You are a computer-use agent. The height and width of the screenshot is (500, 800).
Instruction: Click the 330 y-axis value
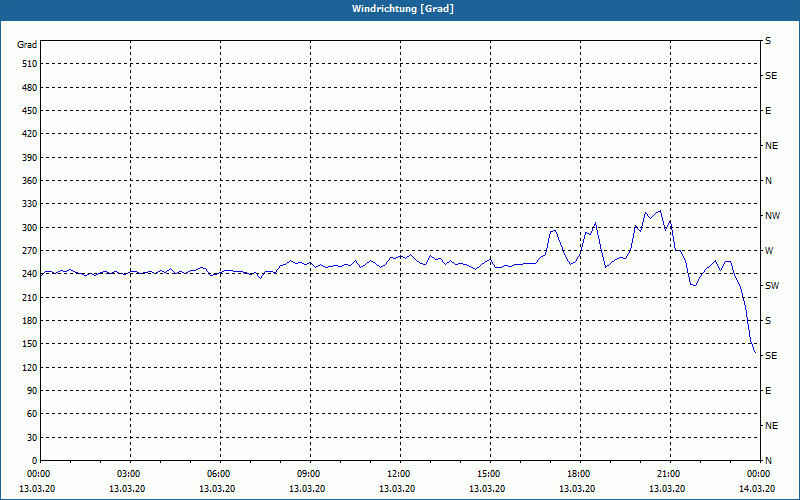coord(30,204)
